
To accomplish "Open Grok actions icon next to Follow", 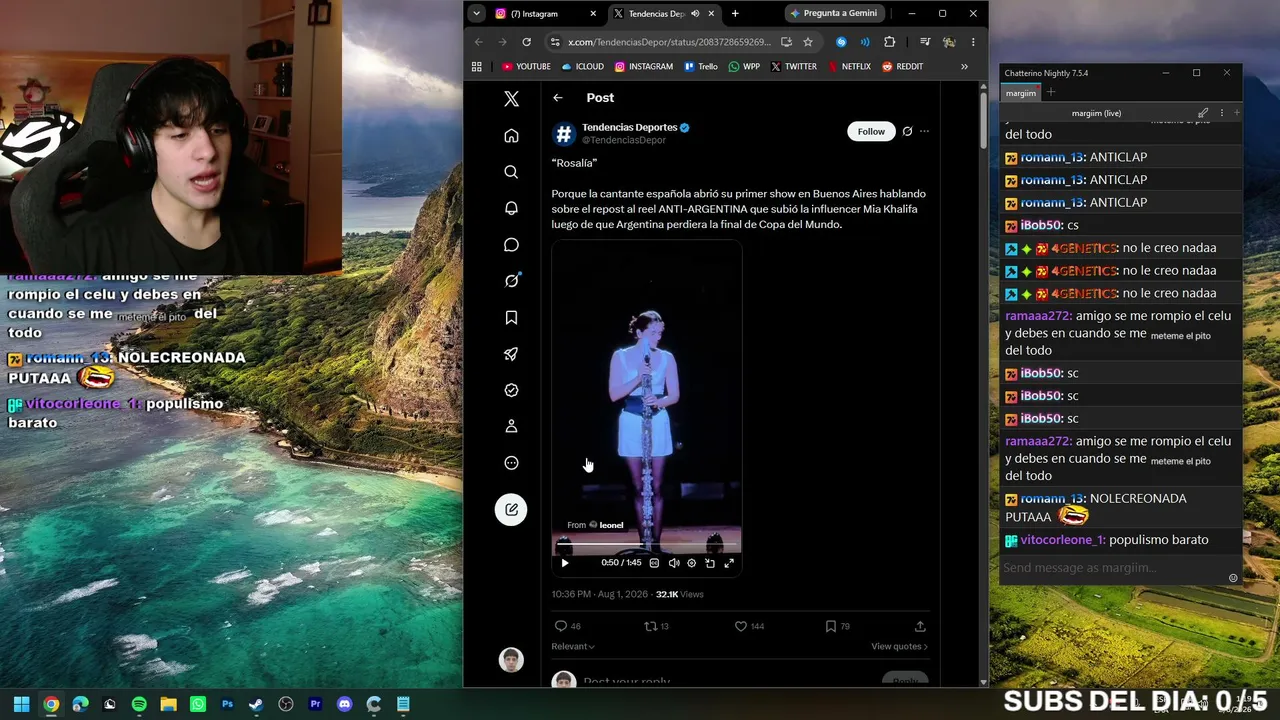I will click(x=907, y=131).
